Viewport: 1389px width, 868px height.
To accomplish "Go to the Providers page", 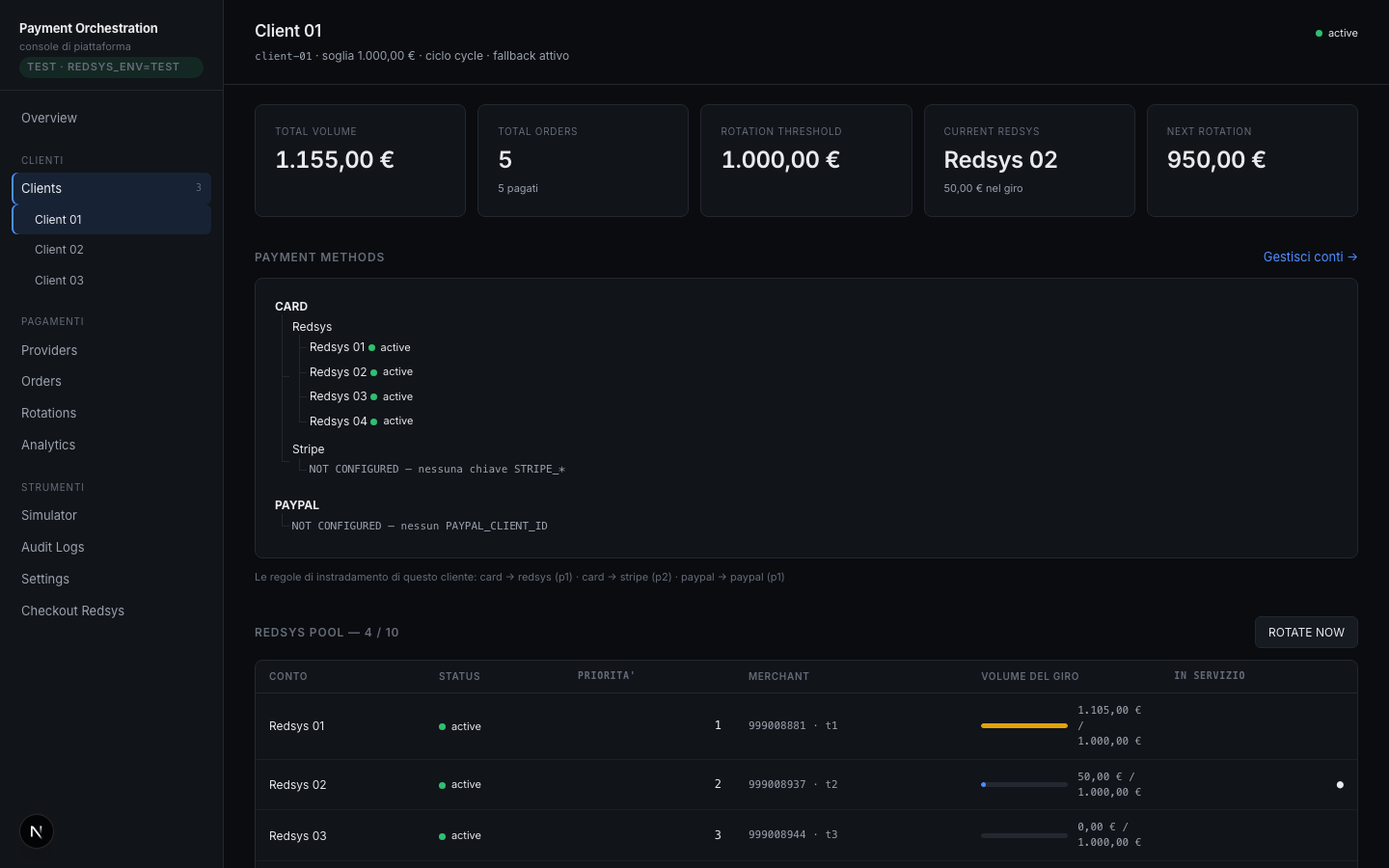I will pos(111,350).
